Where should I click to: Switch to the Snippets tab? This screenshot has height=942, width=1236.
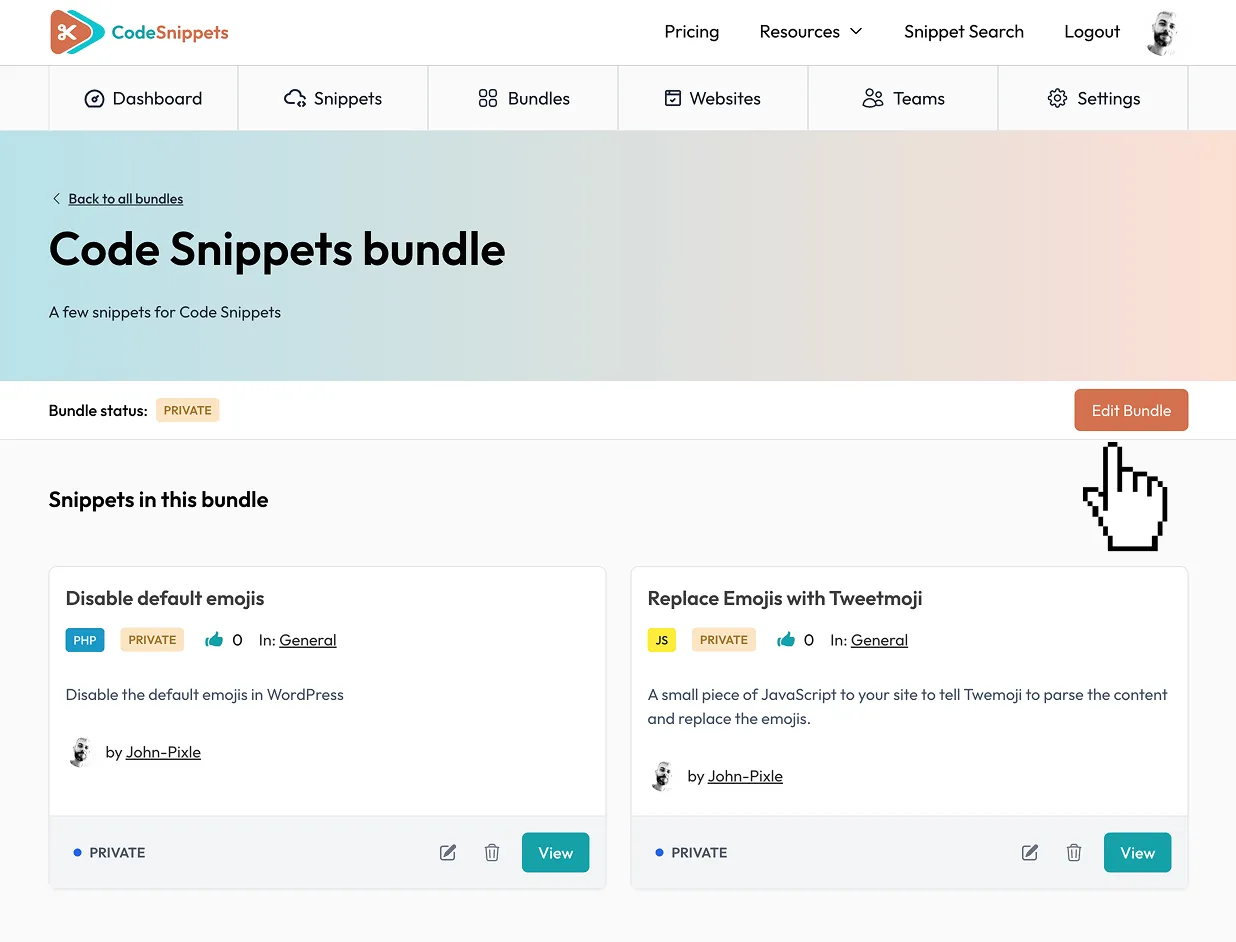click(333, 98)
